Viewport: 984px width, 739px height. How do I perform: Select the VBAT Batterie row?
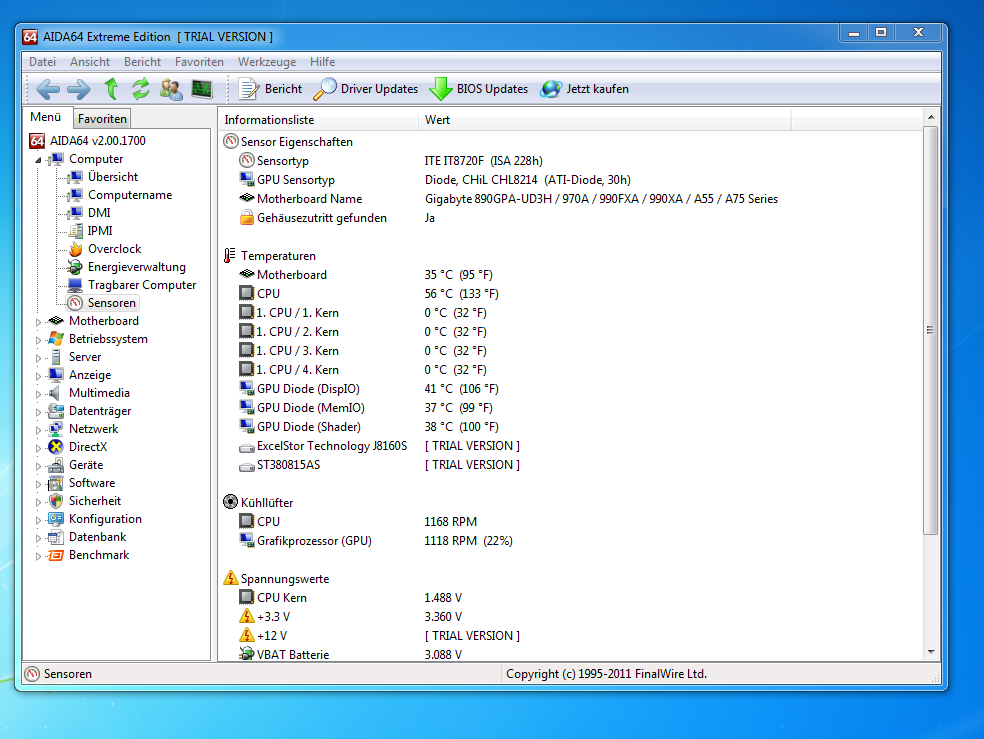tap(571, 654)
